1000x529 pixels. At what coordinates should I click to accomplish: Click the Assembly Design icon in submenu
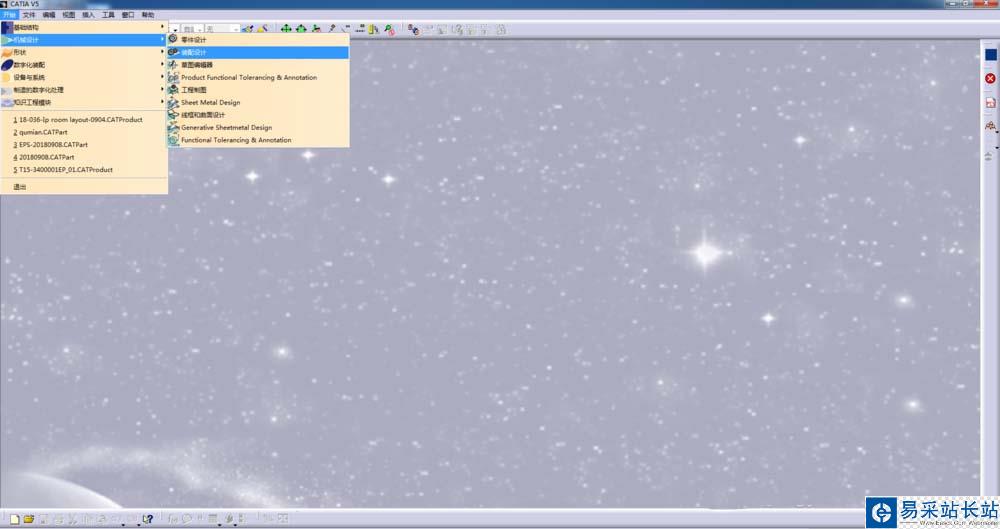(173, 52)
